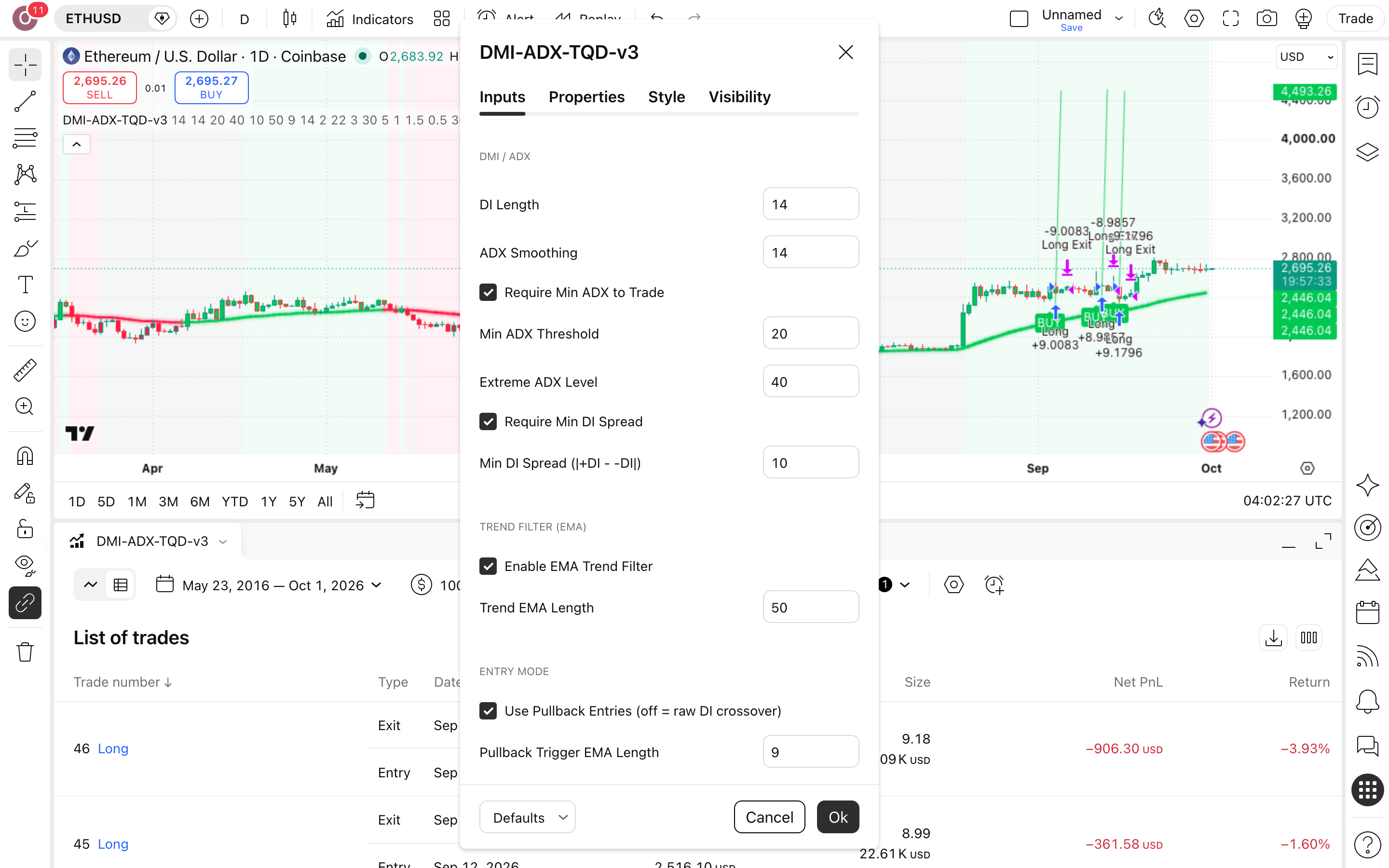This screenshot has width=1389, height=868.
Task: Open the go-to-date calendar icon
Action: (365, 501)
